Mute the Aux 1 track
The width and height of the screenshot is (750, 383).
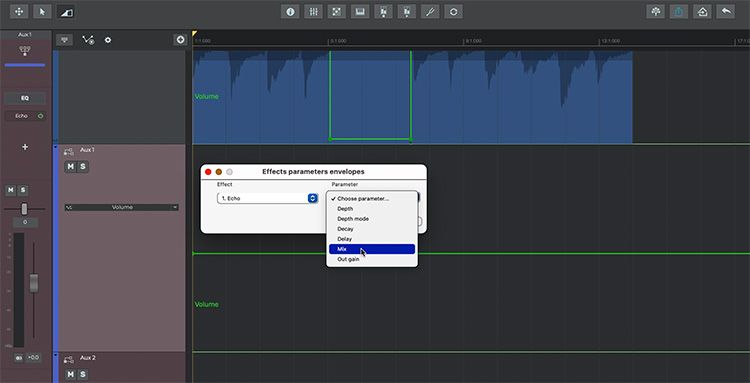70,166
